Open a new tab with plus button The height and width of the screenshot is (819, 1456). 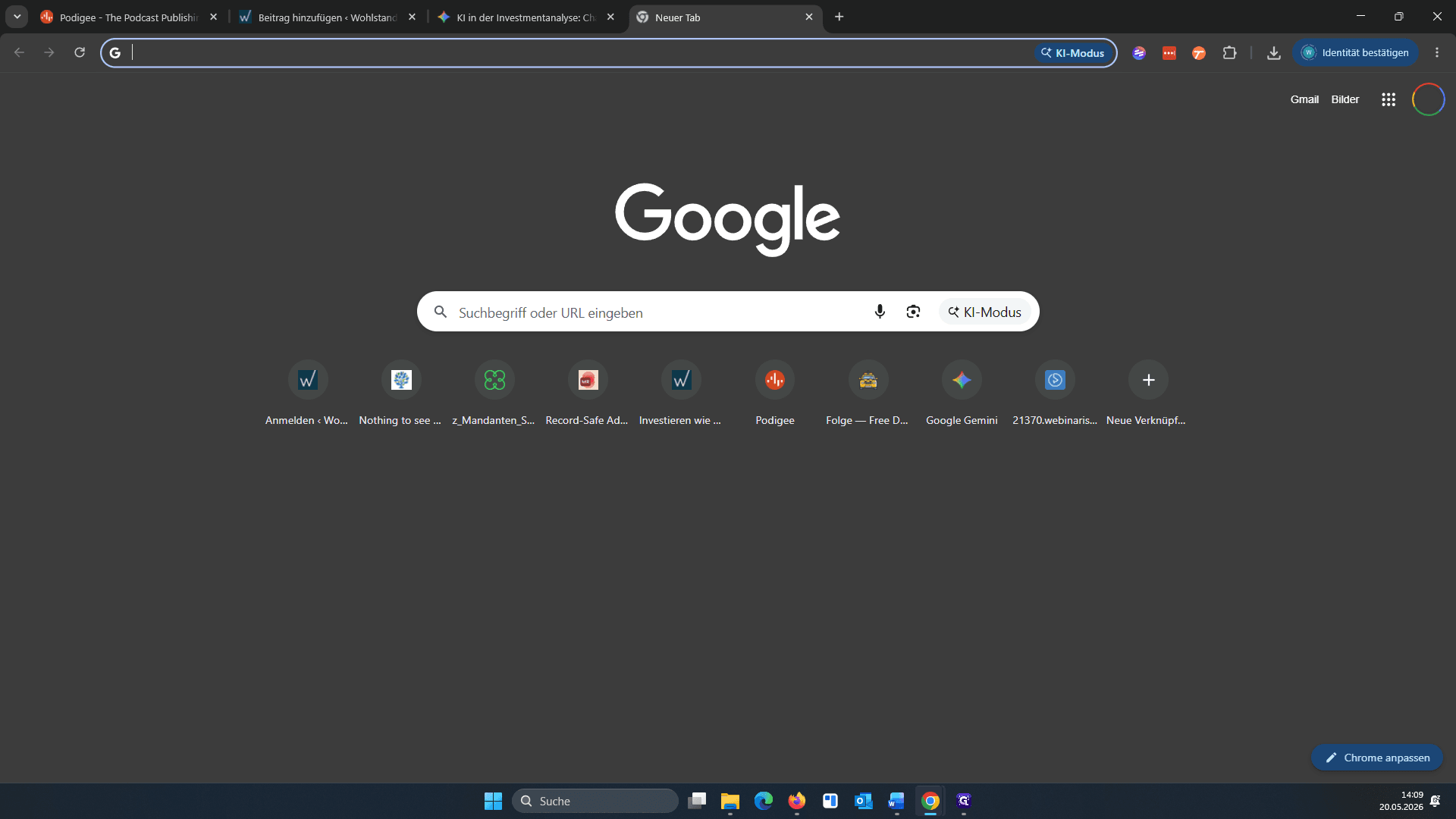pos(839,17)
